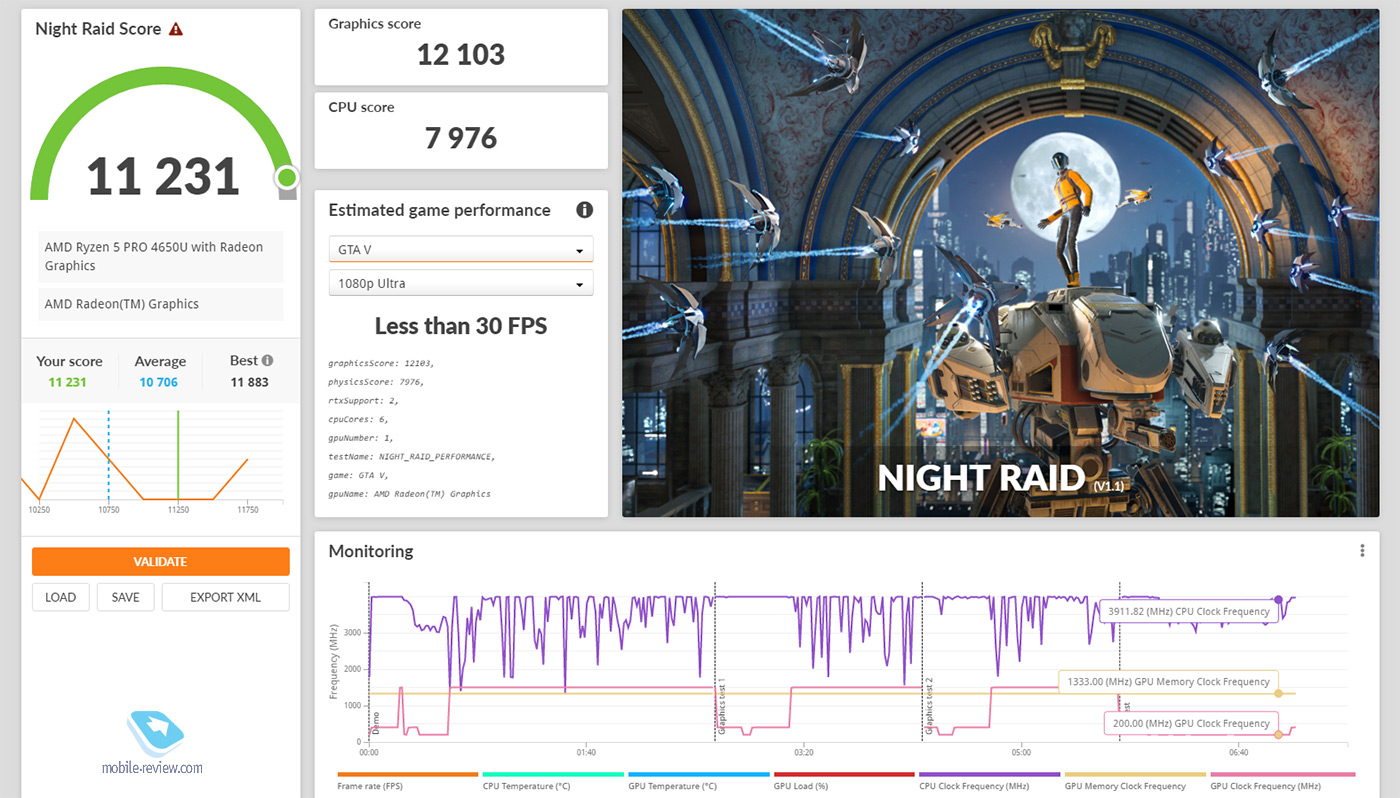Open the GTA V game dropdown
This screenshot has height=798, width=1400.
coord(461,249)
